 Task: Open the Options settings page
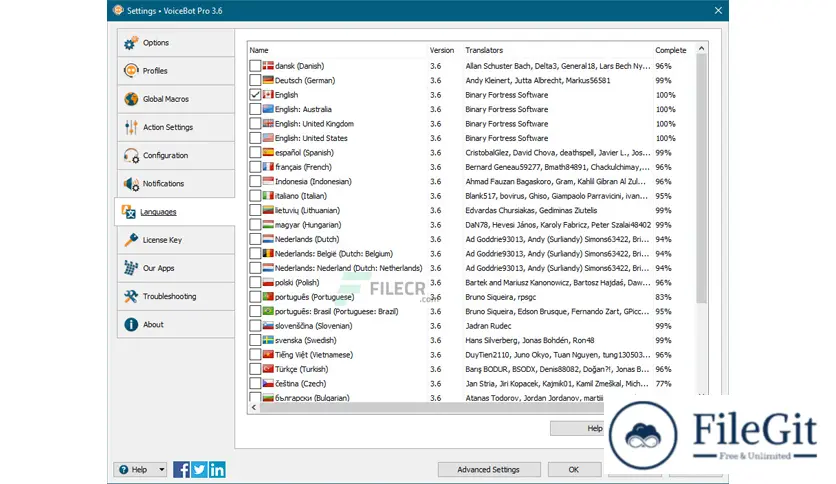tap(176, 43)
